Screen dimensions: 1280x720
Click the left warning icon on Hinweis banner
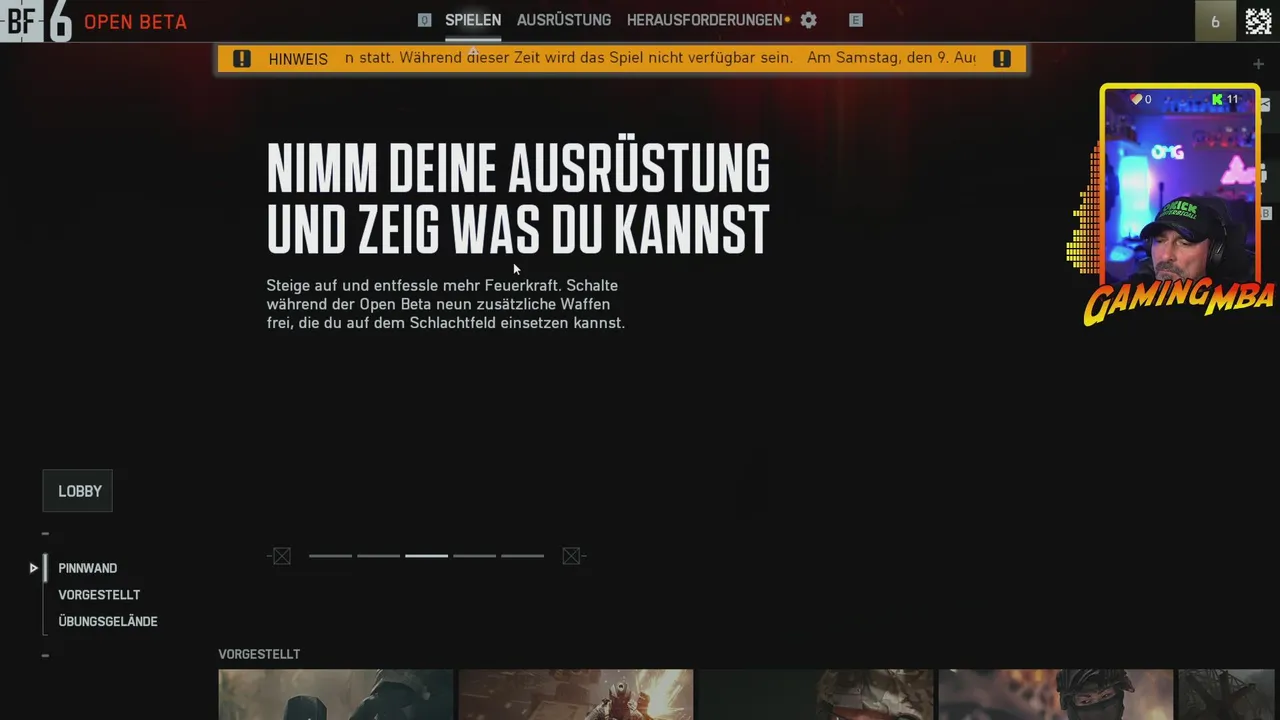[x=242, y=58]
